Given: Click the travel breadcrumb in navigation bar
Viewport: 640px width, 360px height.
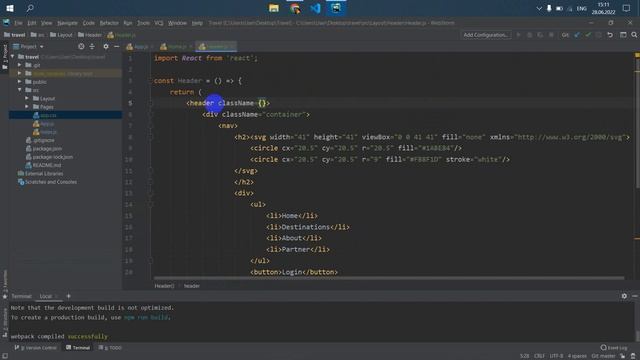Looking at the screenshot, I should [15, 35].
